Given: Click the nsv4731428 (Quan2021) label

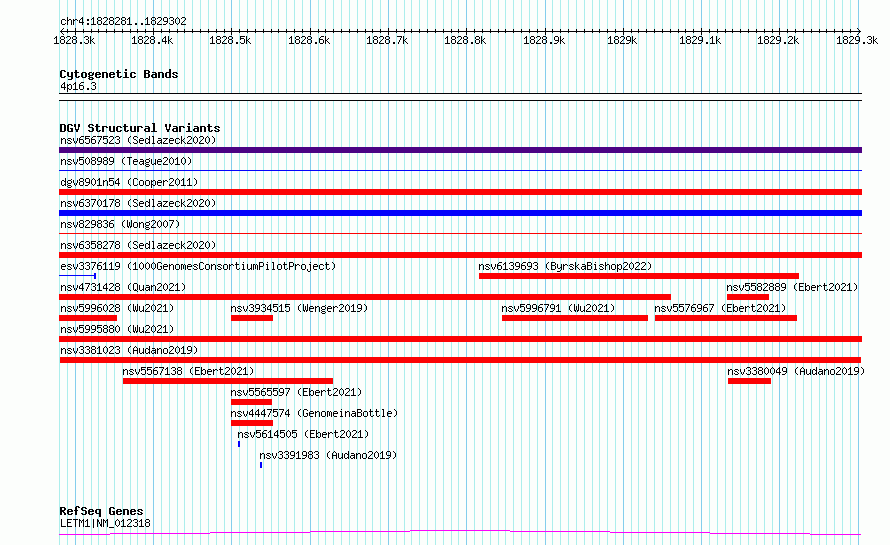Looking at the screenshot, I should click(123, 287).
